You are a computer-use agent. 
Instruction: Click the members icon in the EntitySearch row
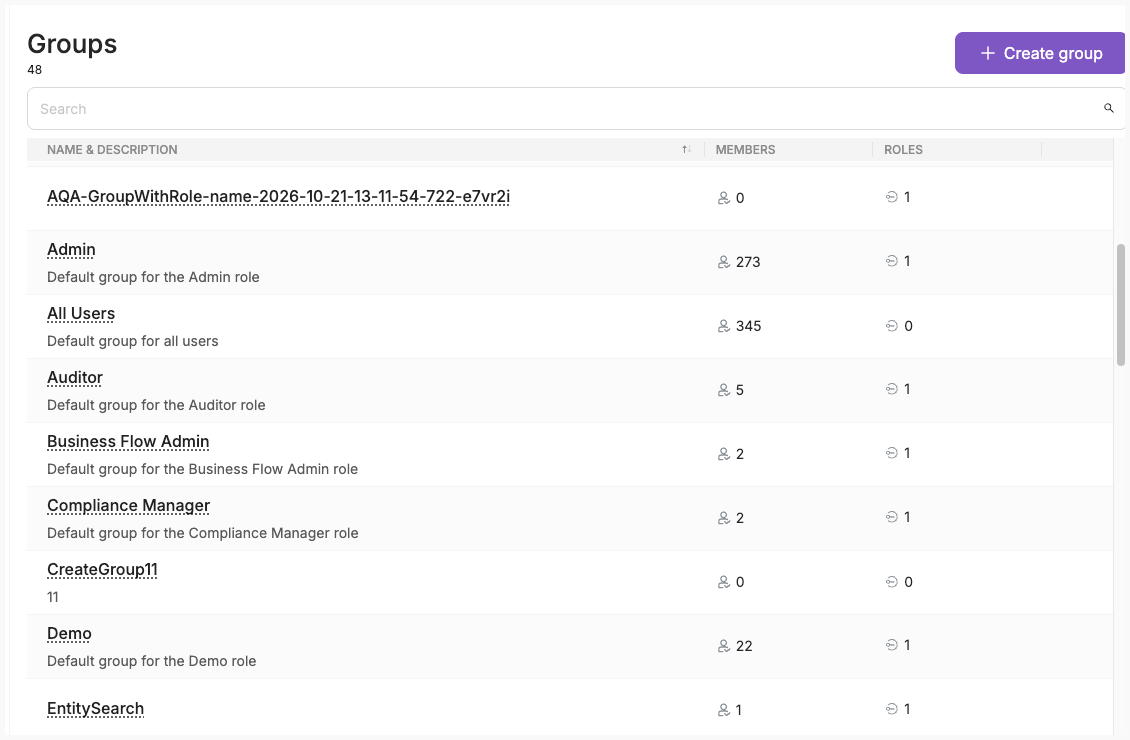(724, 710)
